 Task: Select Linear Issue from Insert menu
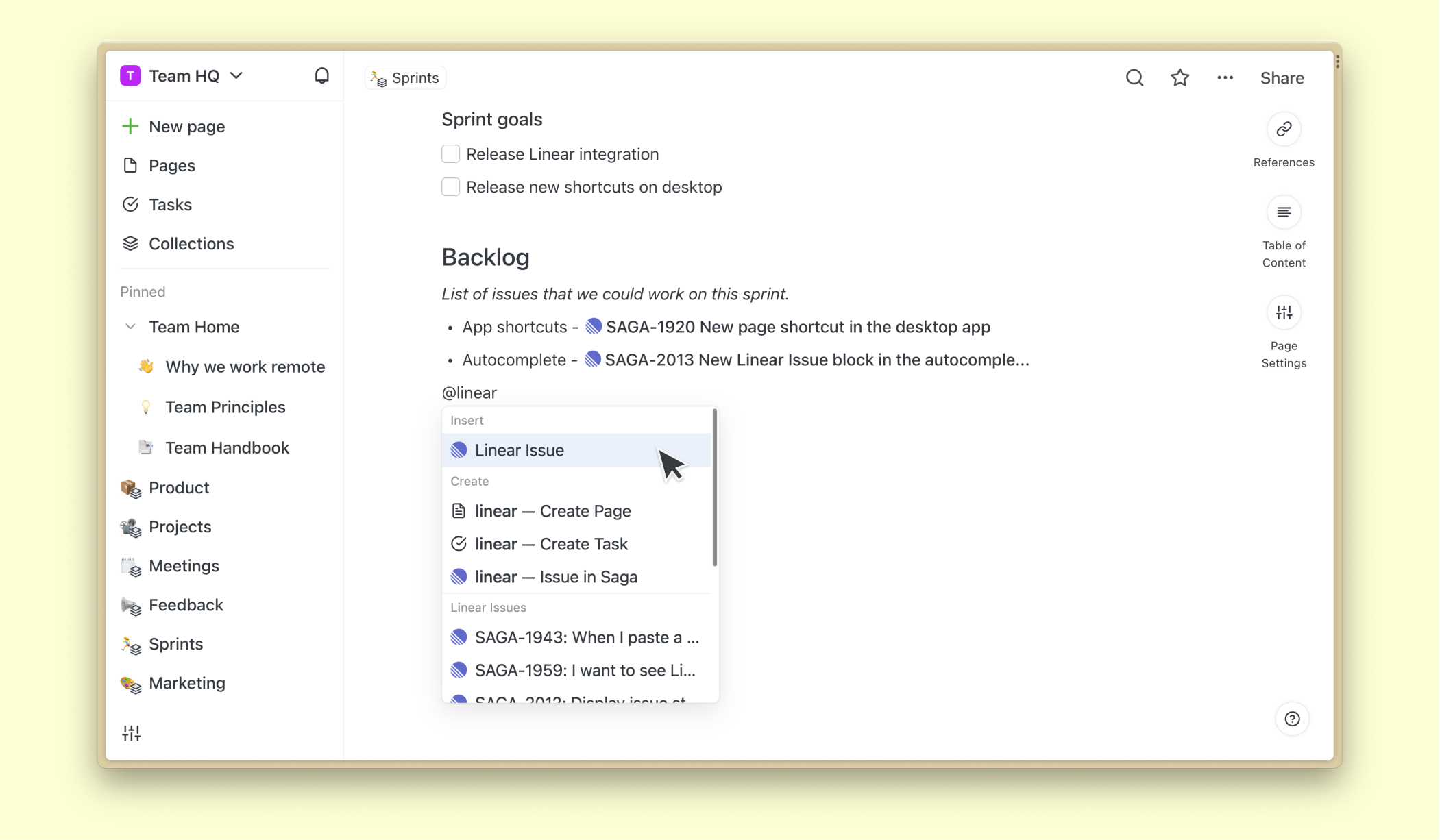click(x=519, y=450)
